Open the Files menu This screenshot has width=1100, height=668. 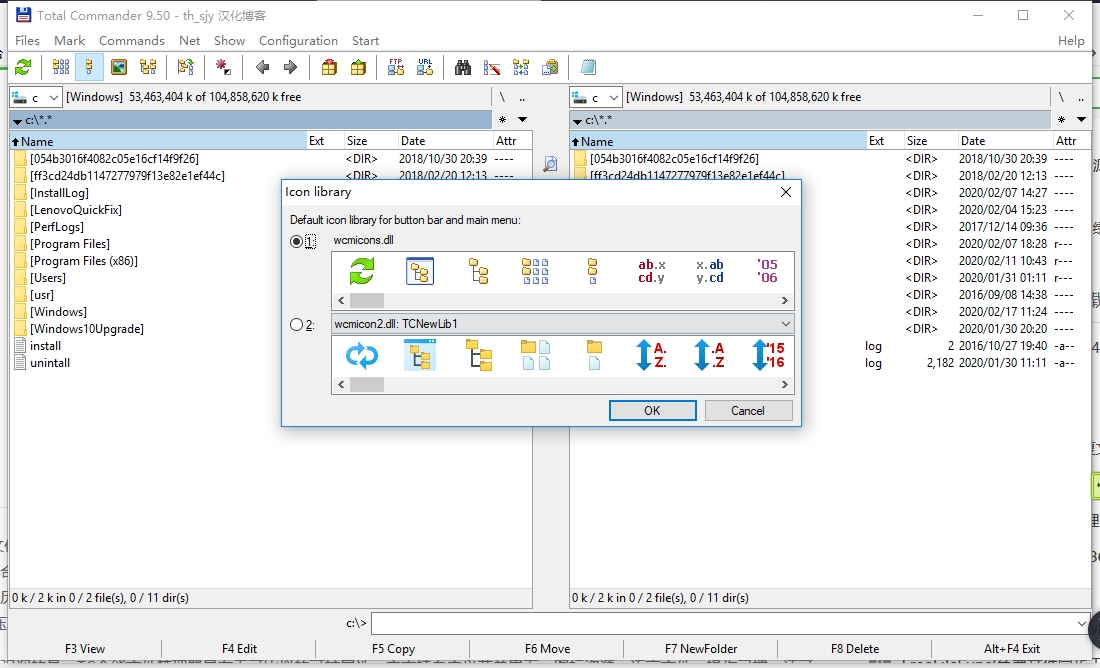pyautogui.click(x=27, y=41)
